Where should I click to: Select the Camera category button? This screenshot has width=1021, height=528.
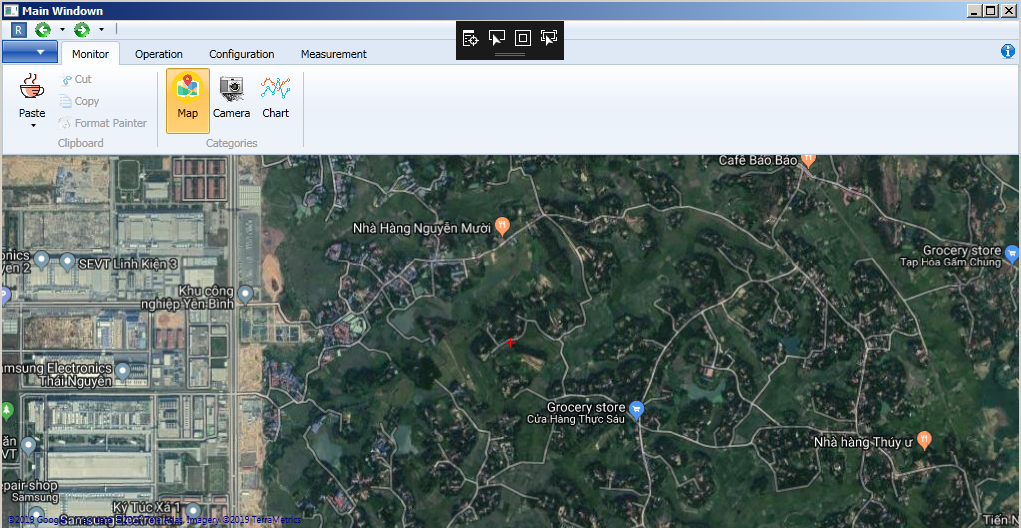231,100
